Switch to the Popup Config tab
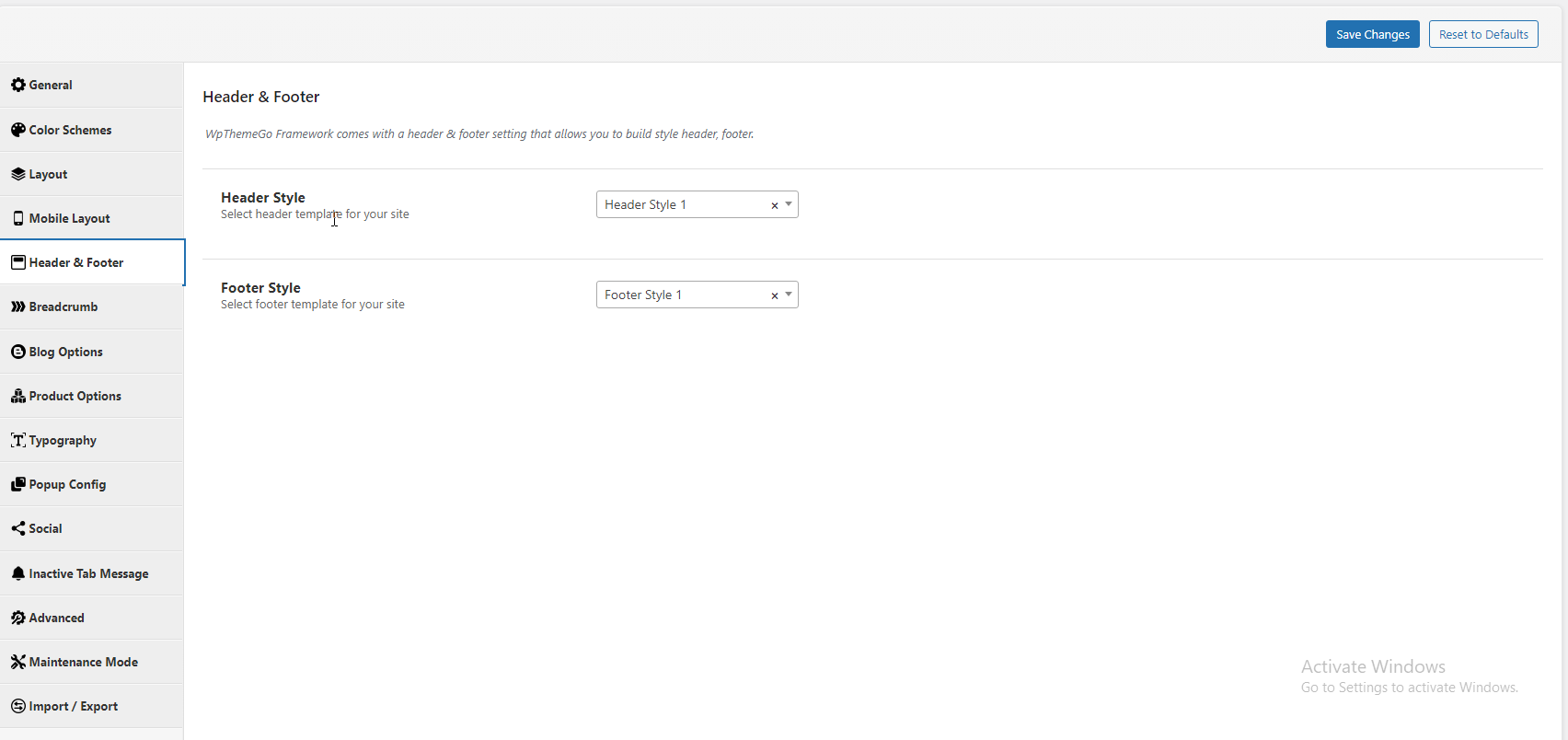Screen dimensions: 1568x740 coord(67,484)
